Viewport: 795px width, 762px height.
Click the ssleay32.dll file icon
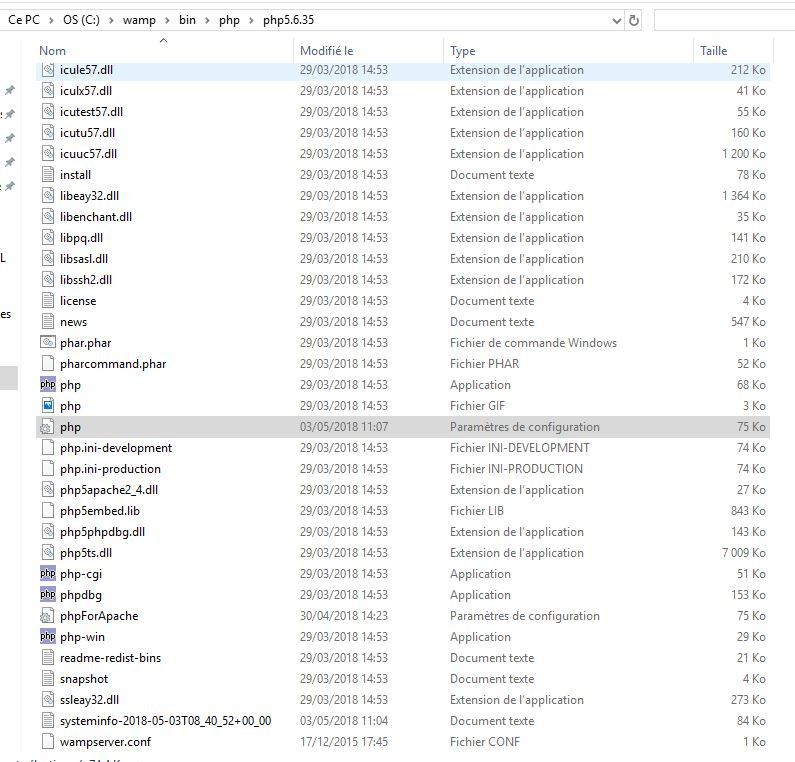point(48,700)
